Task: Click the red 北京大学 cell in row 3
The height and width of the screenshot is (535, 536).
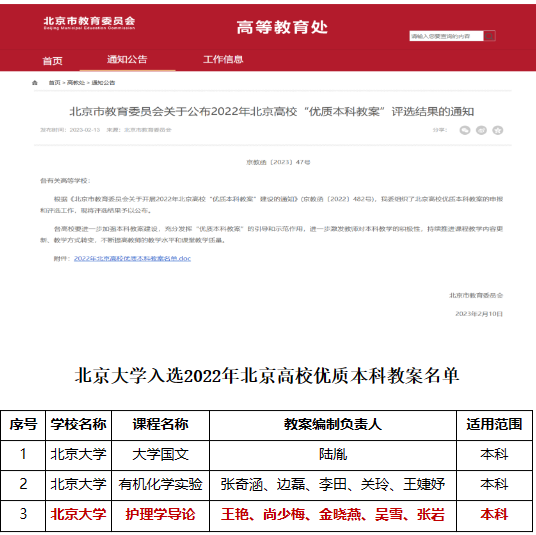Action: [x=78, y=515]
